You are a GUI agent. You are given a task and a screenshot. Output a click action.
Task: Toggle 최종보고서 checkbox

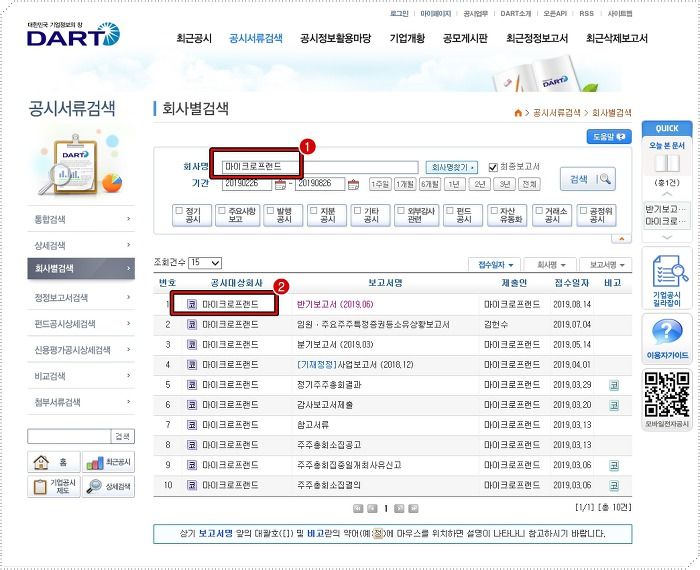[493, 167]
